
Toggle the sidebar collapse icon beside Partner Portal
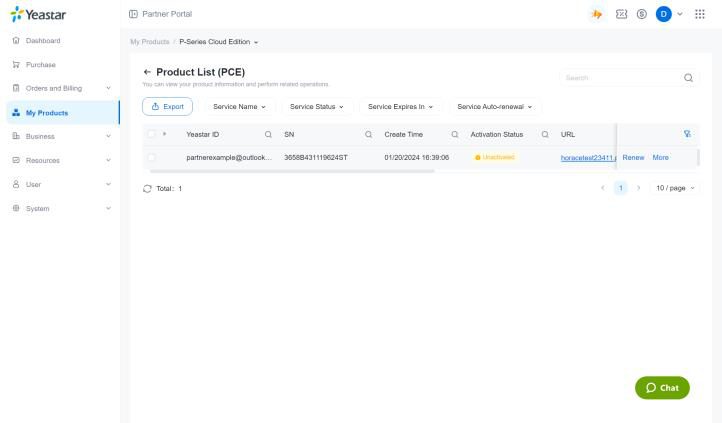[x=133, y=14]
